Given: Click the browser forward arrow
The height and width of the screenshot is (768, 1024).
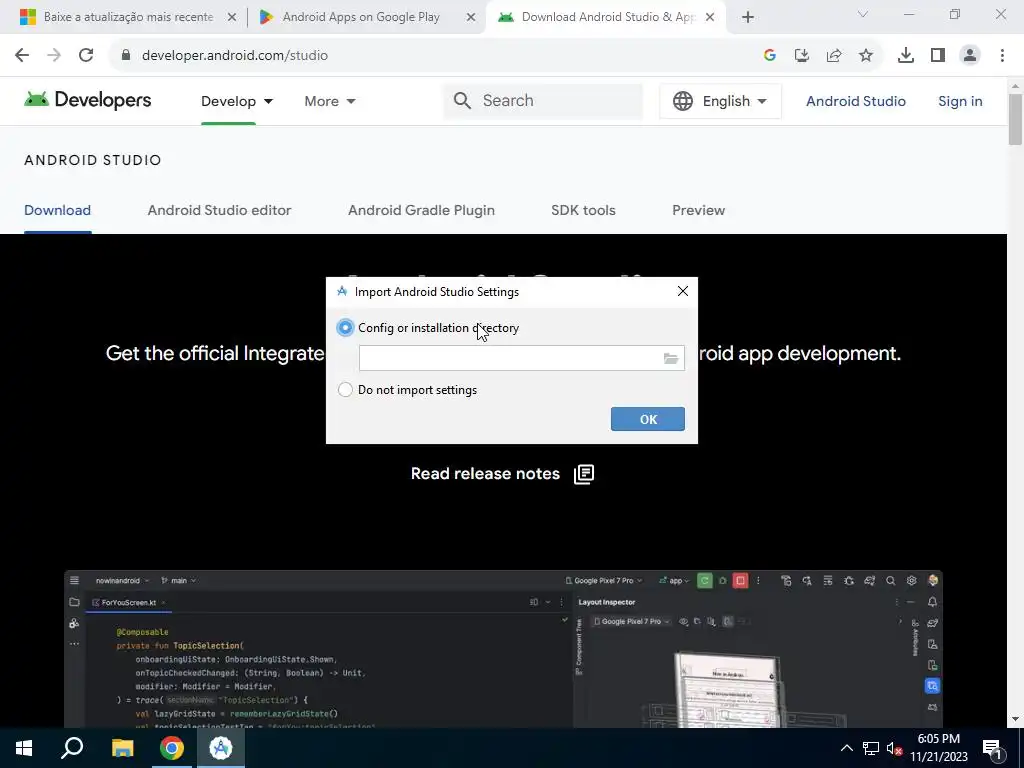Looking at the screenshot, I should (54, 56).
